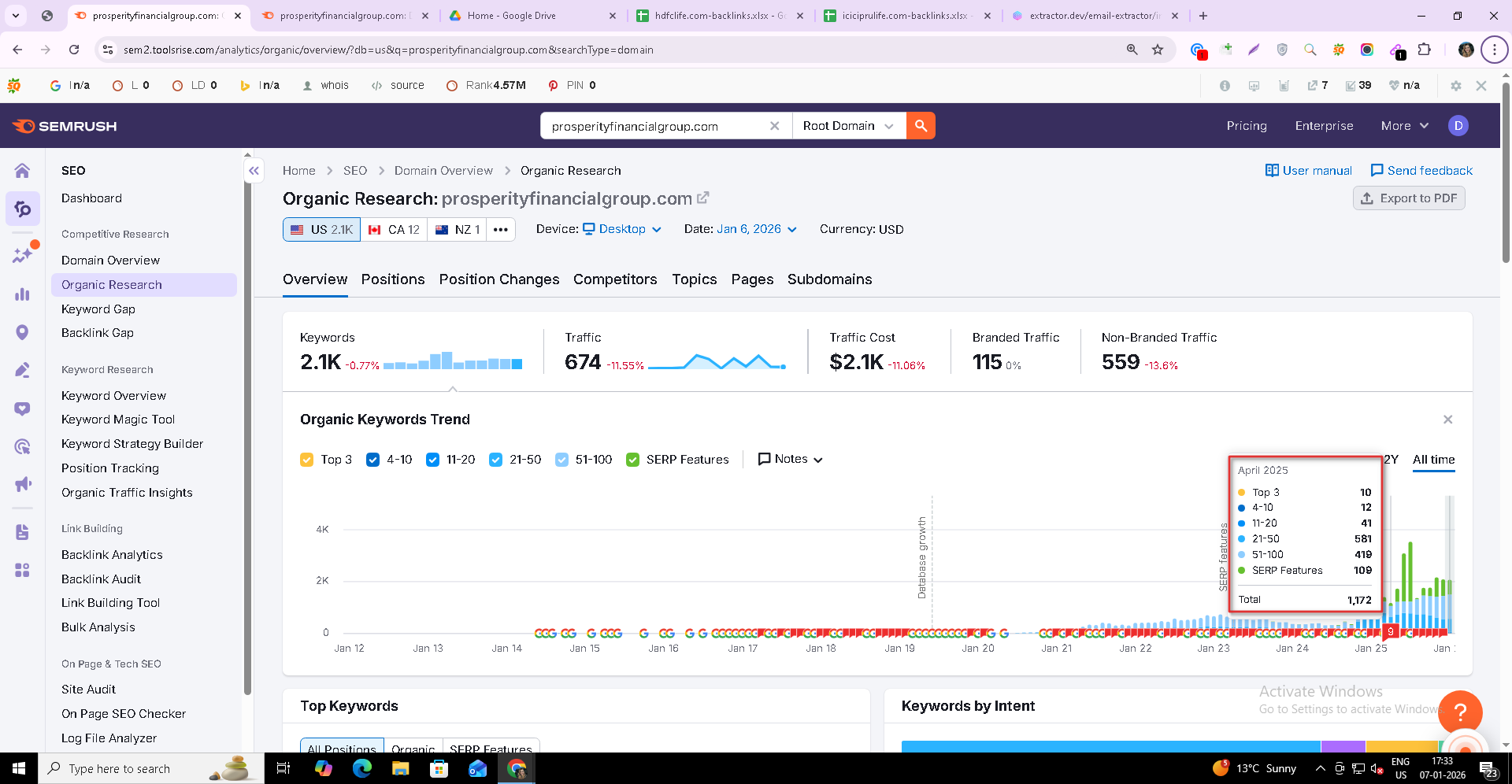Expand the Root Domain dropdown

pyautogui.click(x=848, y=126)
